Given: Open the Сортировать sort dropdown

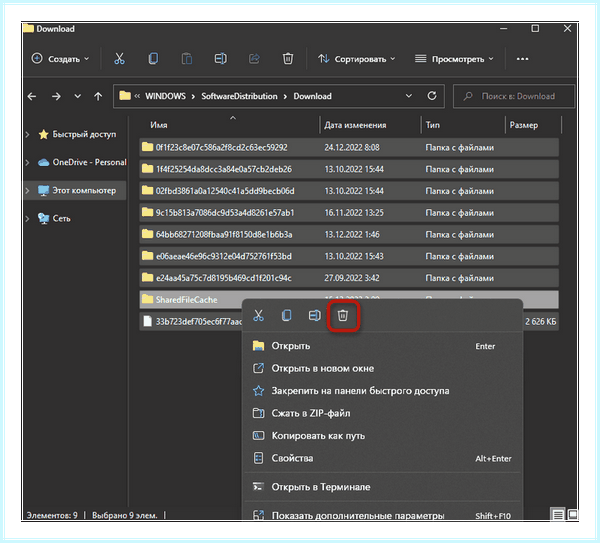Looking at the screenshot, I should tap(357, 59).
